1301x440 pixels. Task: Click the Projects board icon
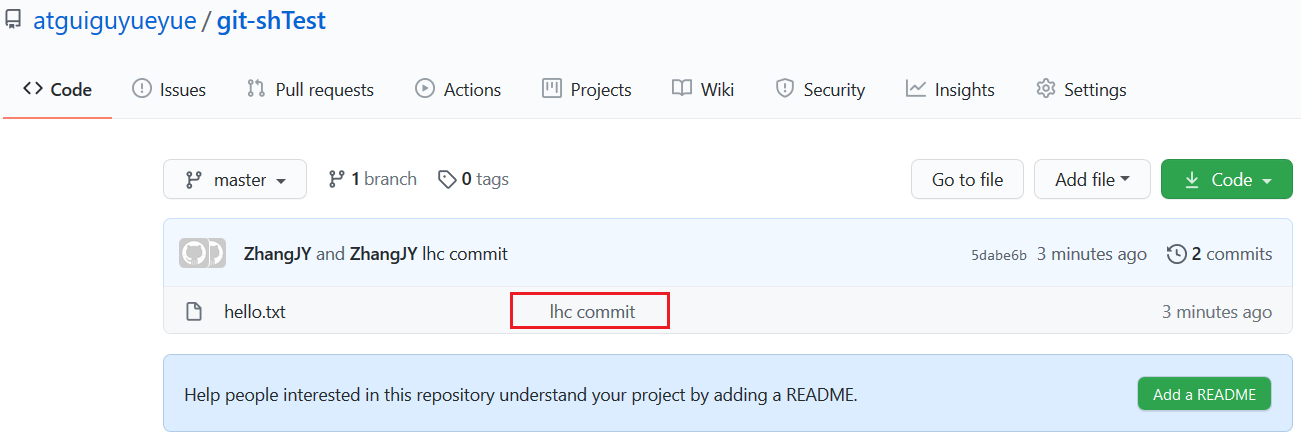pyautogui.click(x=551, y=89)
